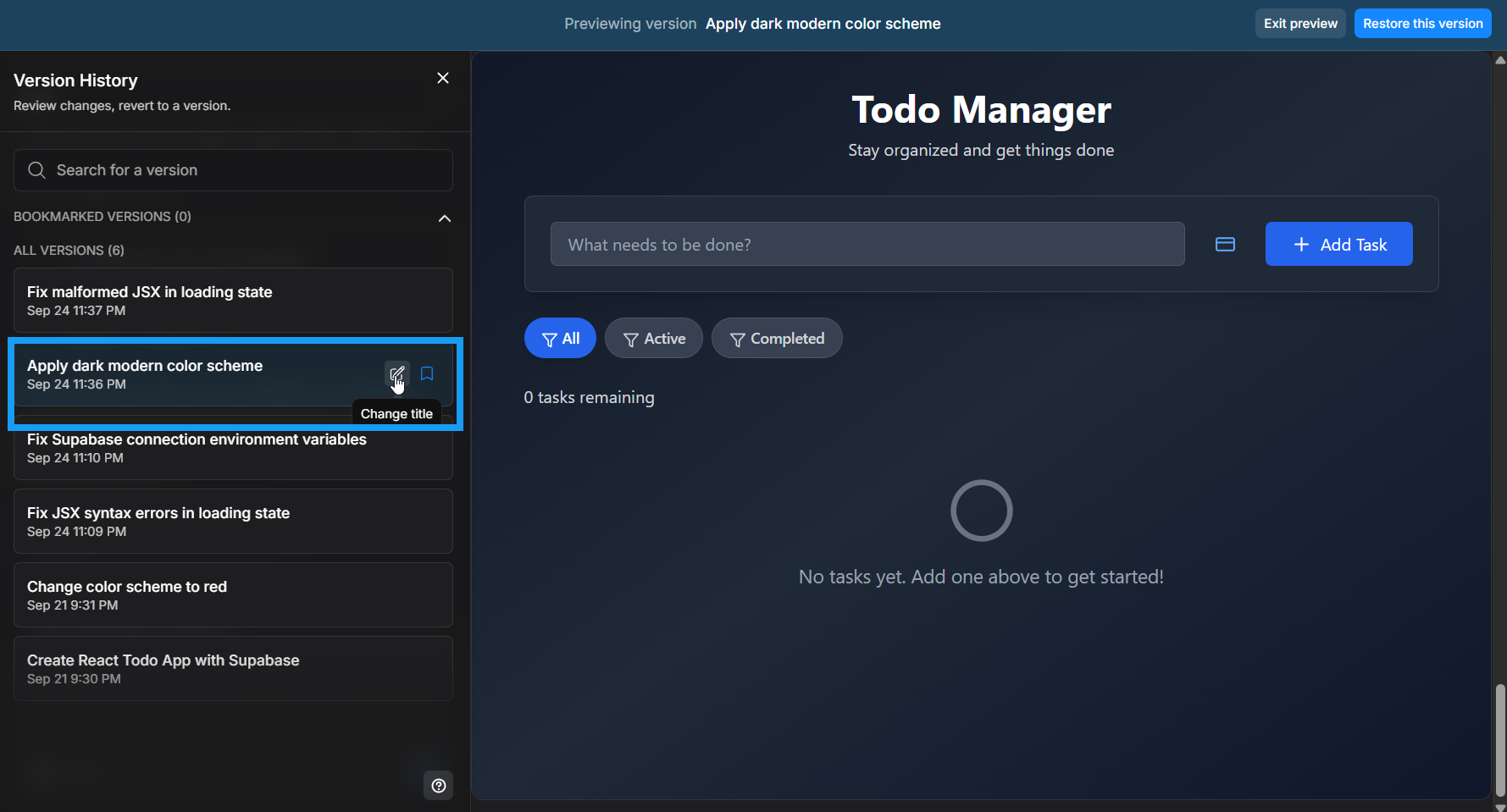Viewport: 1507px width, 812px height.
Task: Select the Fix malformed JSX version entry
Action: point(233,300)
